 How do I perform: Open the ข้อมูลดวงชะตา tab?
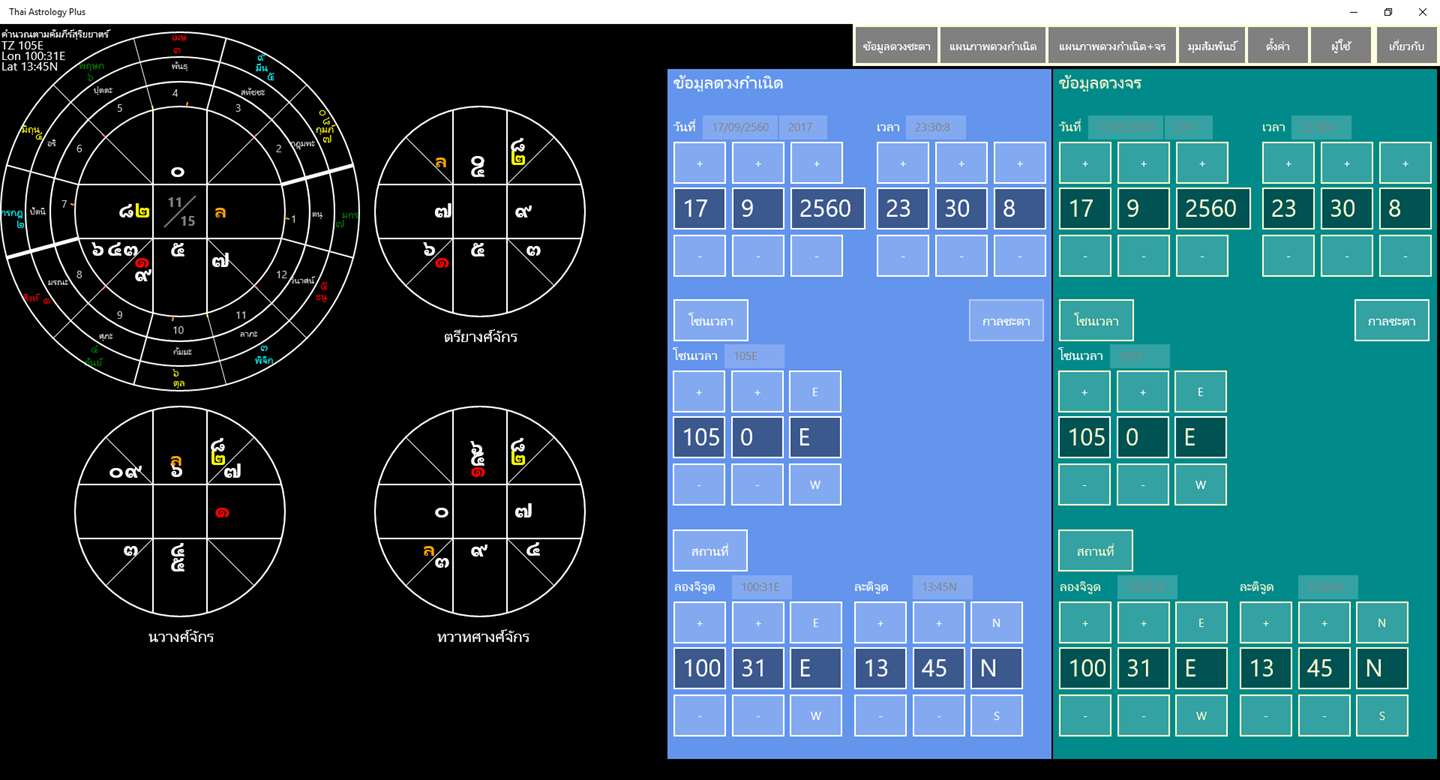(896, 46)
